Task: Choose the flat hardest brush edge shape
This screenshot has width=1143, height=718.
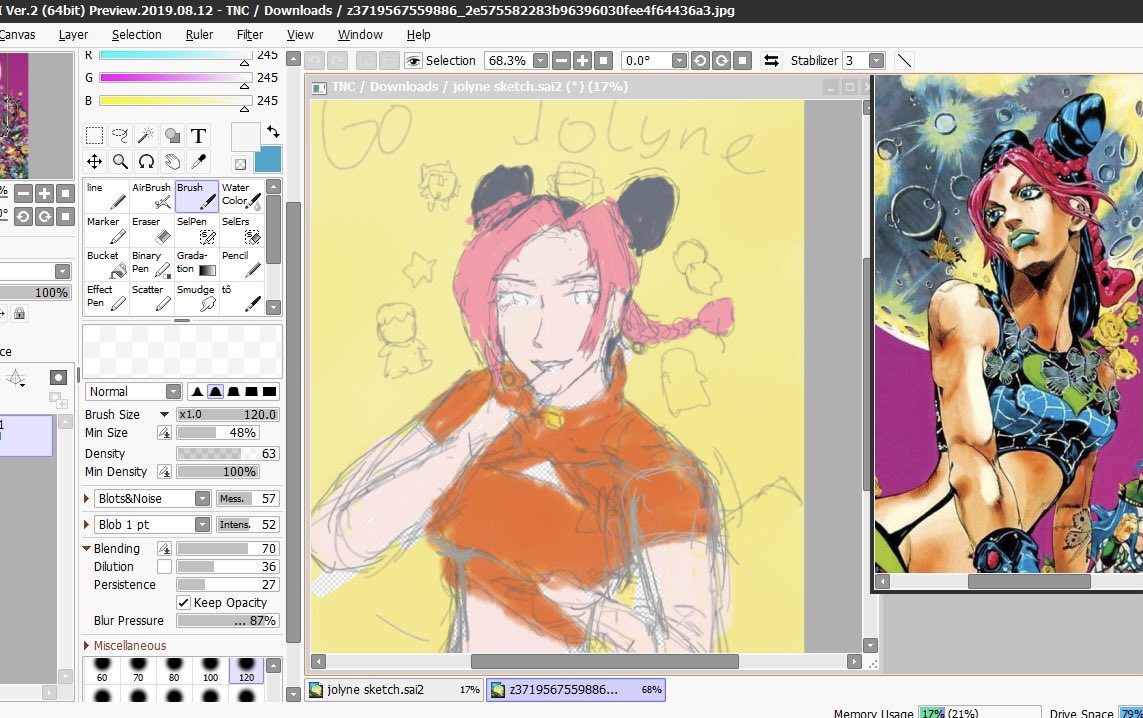Action: (269, 391)
